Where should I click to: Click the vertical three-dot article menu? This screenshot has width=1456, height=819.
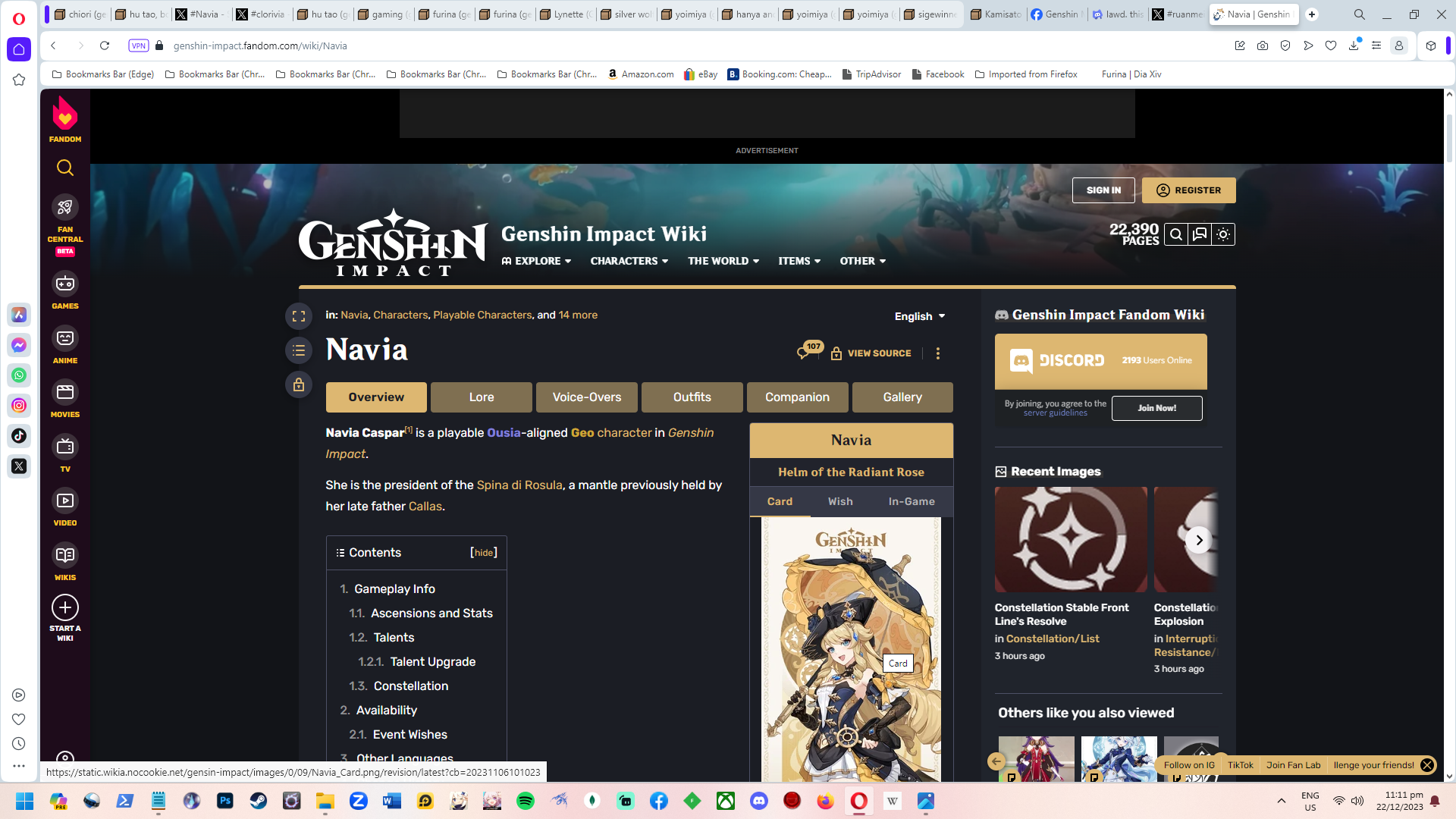pyautogui.click(x=938, y=353)
